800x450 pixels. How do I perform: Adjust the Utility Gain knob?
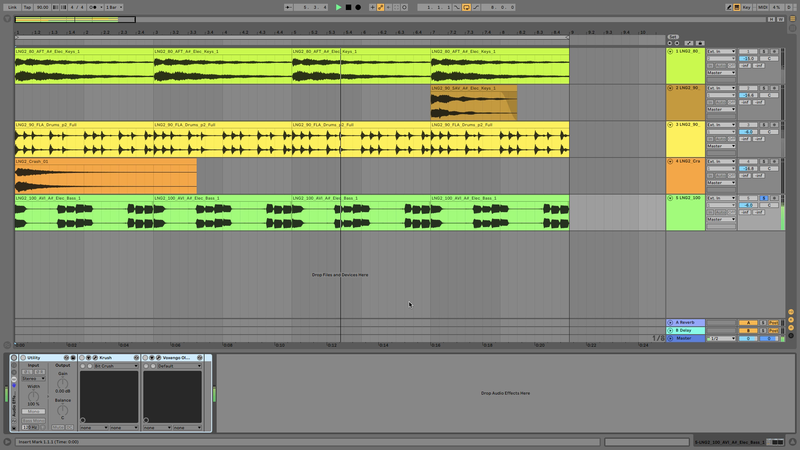62,381
